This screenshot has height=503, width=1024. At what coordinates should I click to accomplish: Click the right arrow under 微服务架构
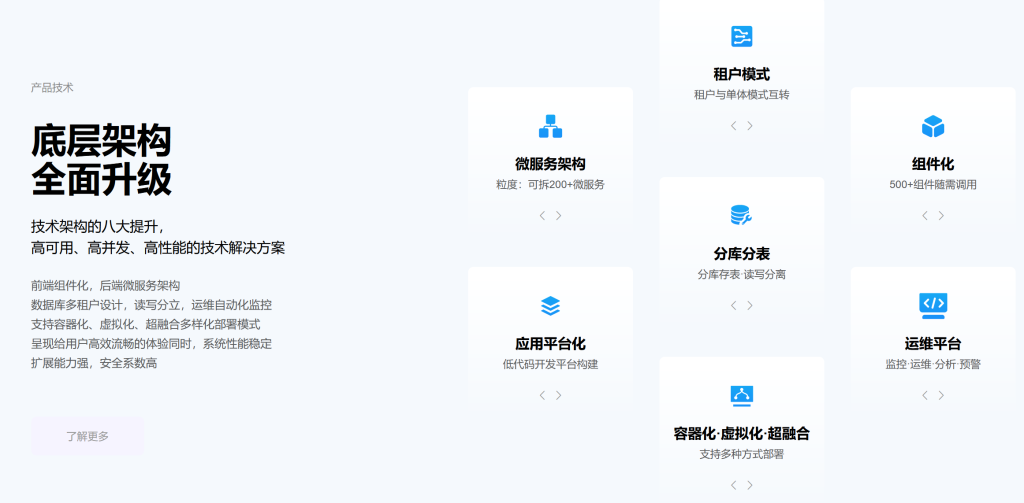tap(559, 216)
